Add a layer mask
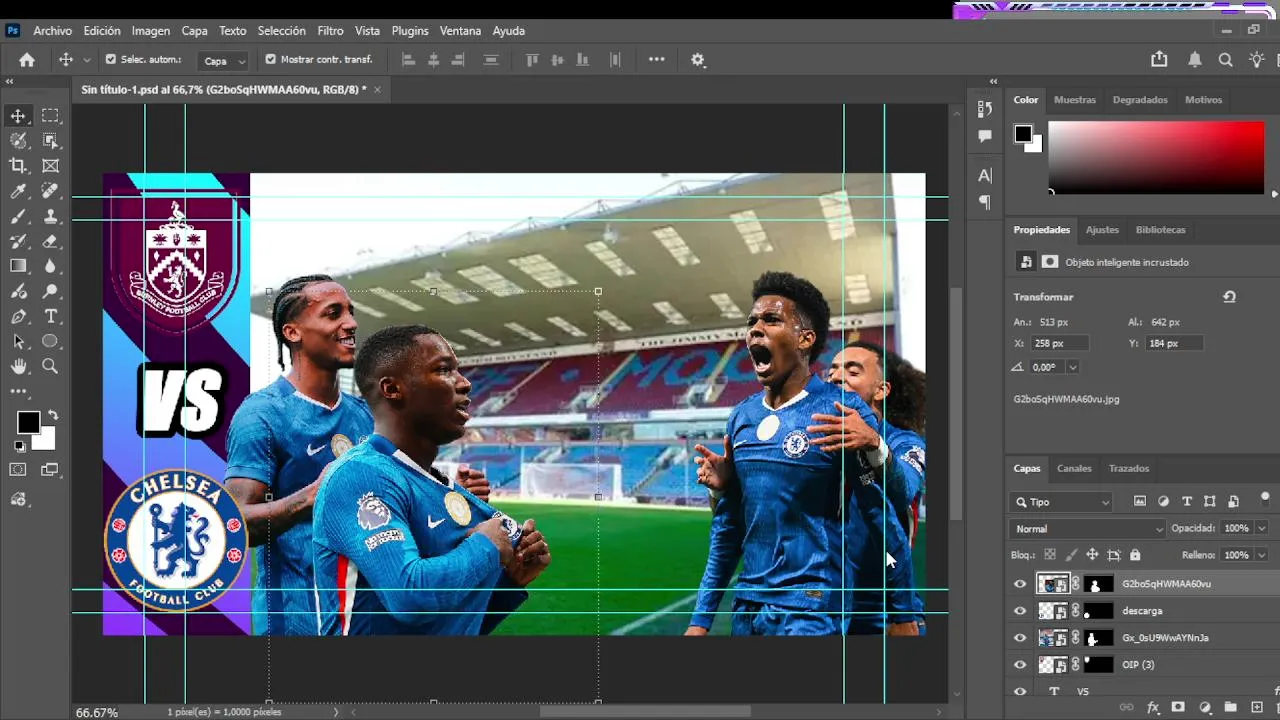 tap(1178, 707)
